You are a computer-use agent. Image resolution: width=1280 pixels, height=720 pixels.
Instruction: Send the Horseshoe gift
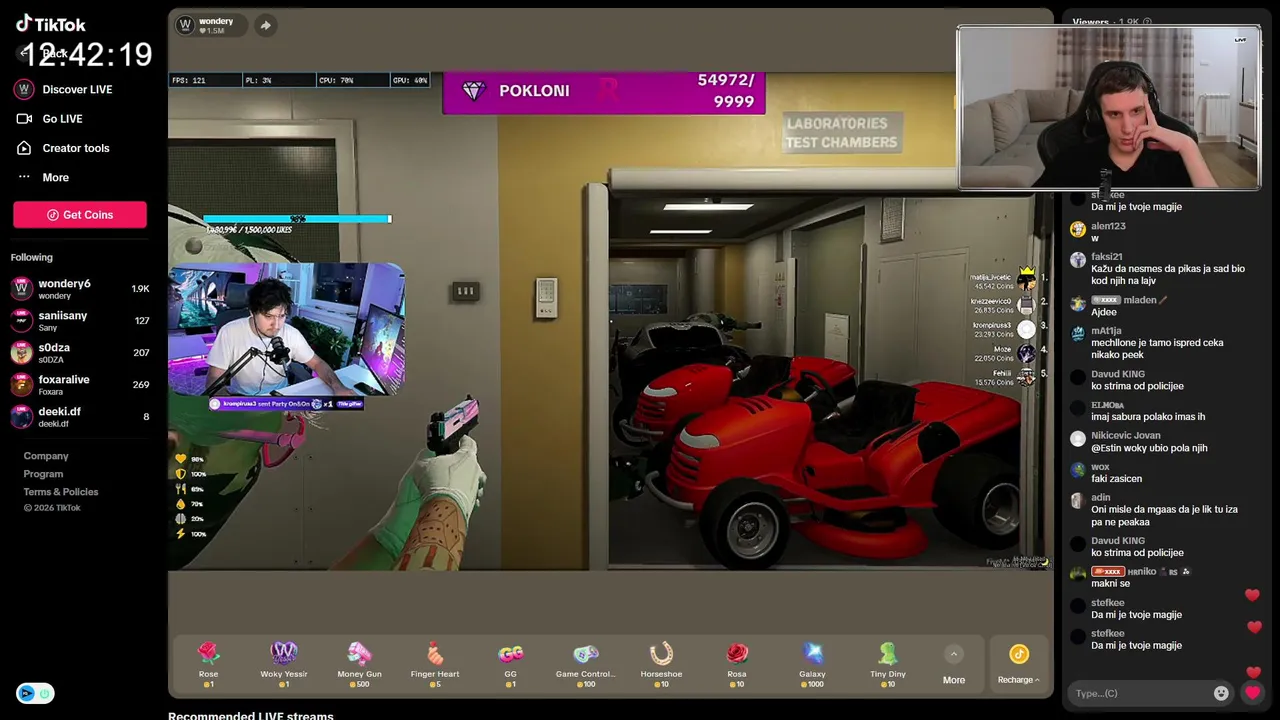click(661, 664)
